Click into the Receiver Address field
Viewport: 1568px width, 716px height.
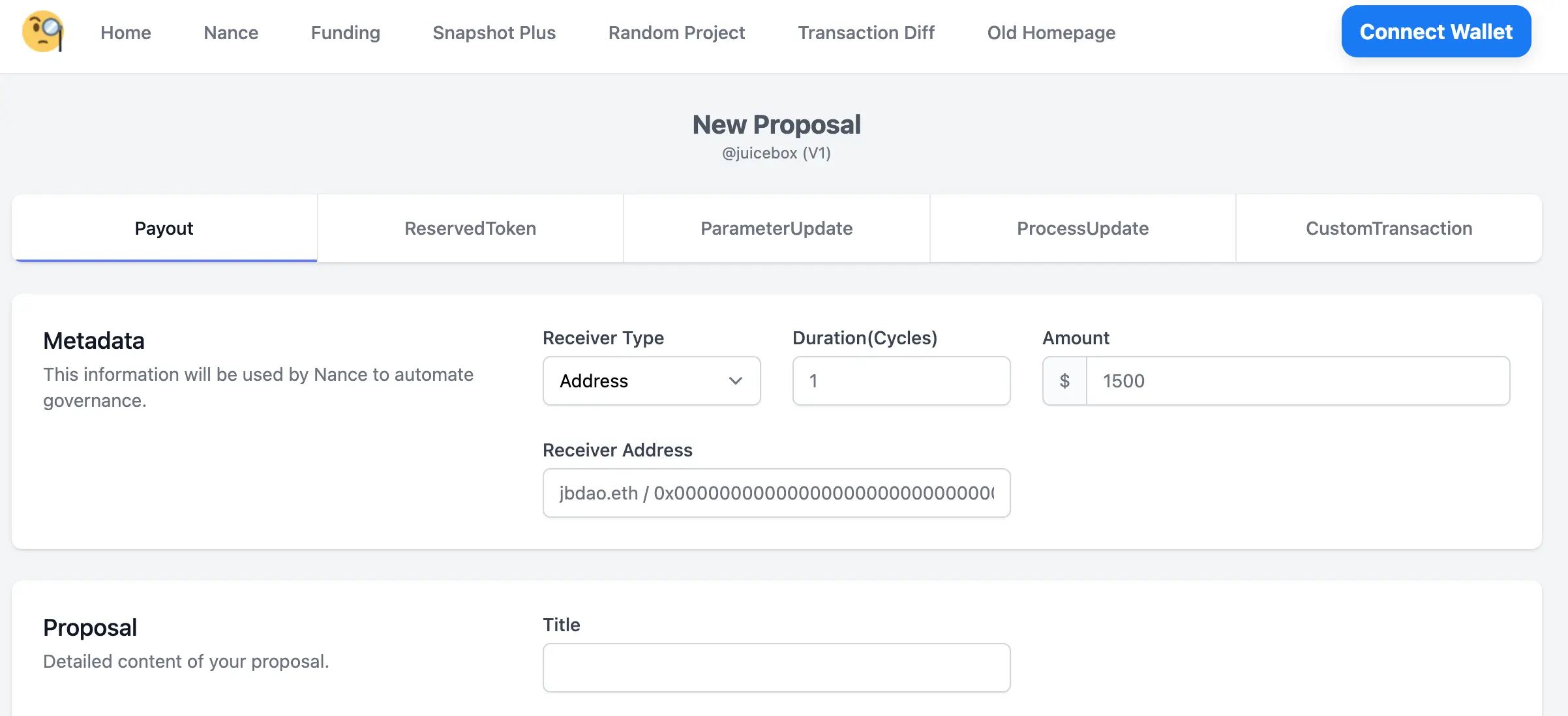point(776,493)
